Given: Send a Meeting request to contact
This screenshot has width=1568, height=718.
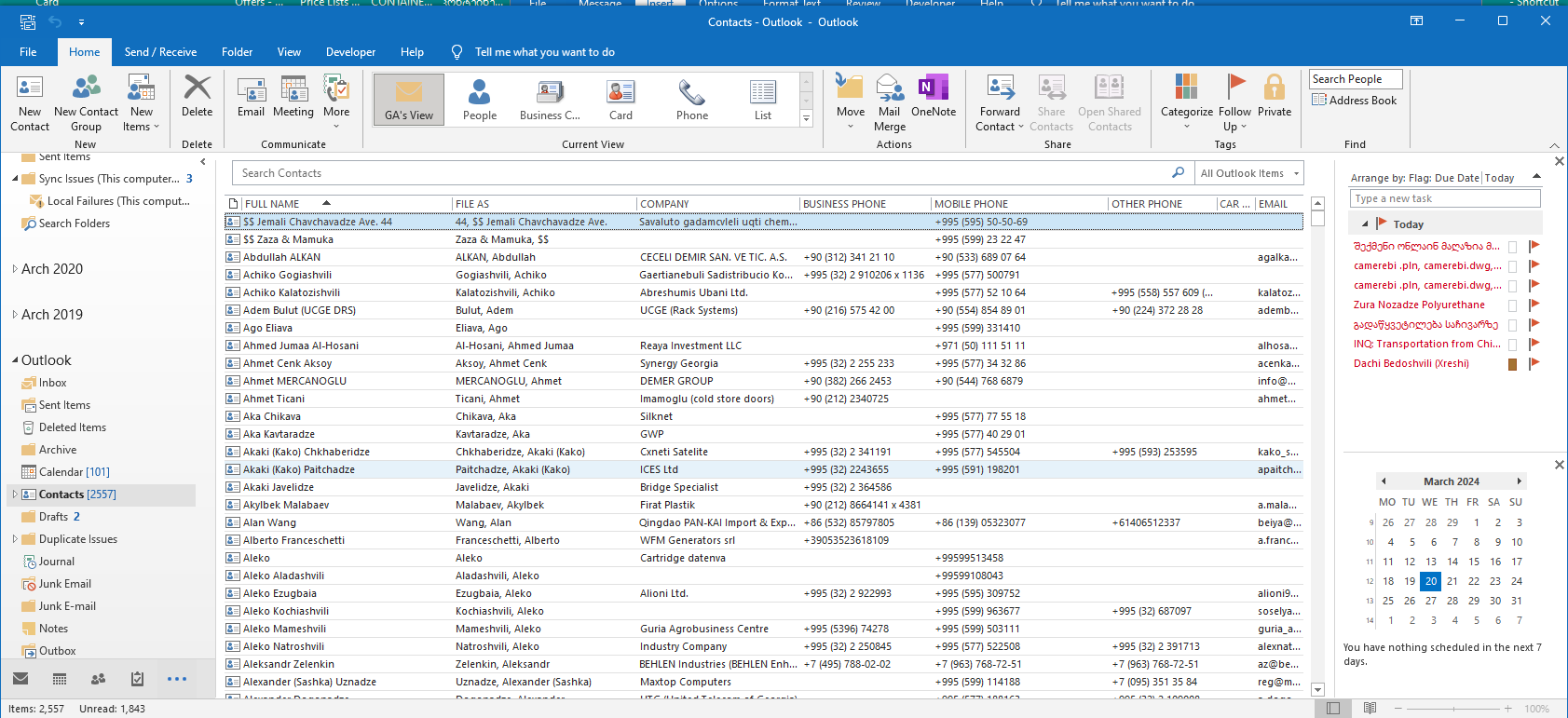Looking at the screenshot, I should click(x=293, y=97).
